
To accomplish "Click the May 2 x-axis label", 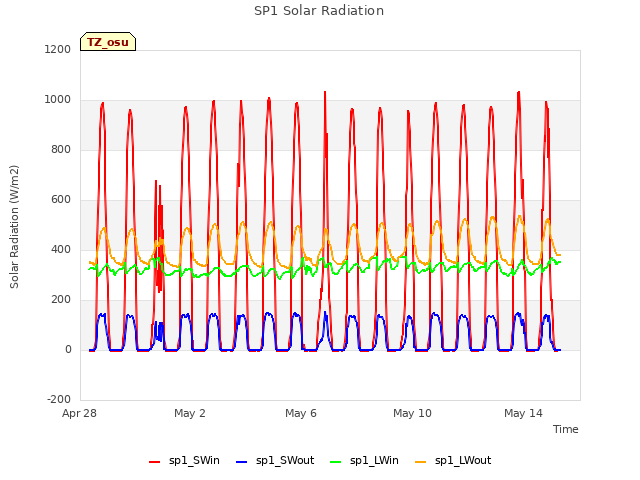I will [190, 413].
